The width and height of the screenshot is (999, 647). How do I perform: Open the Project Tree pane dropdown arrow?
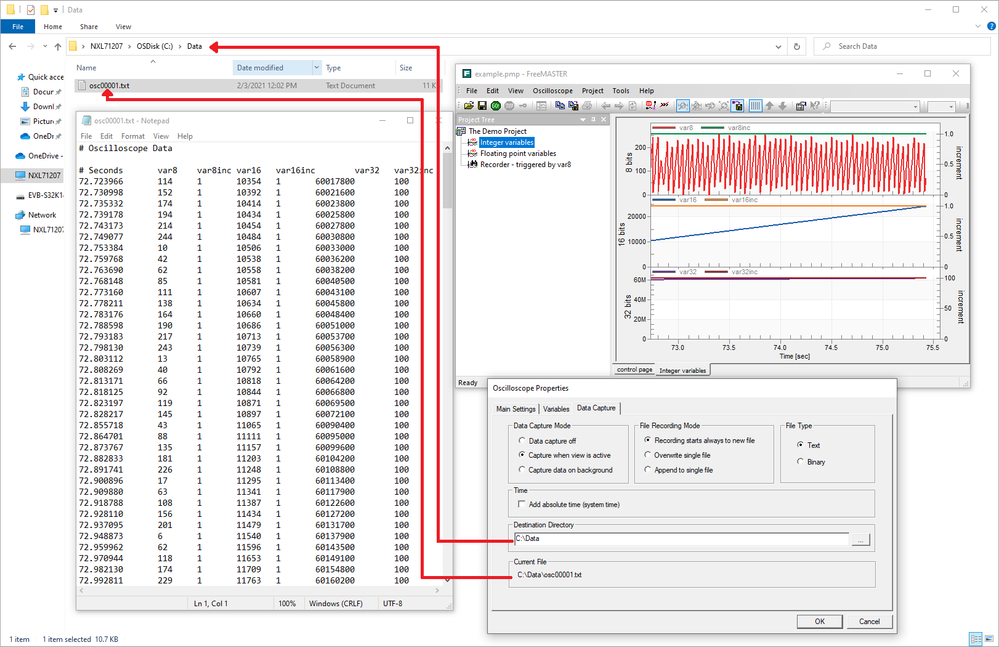[x=582, y=120]
